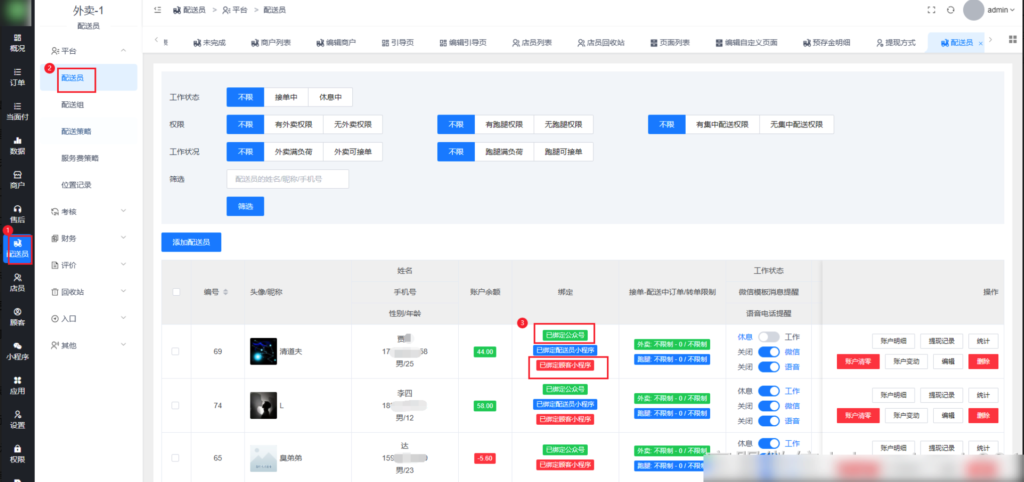1024x482 pixels.
Task: Check the row checkbox for ID 69
Action: [x=175, y=351]
